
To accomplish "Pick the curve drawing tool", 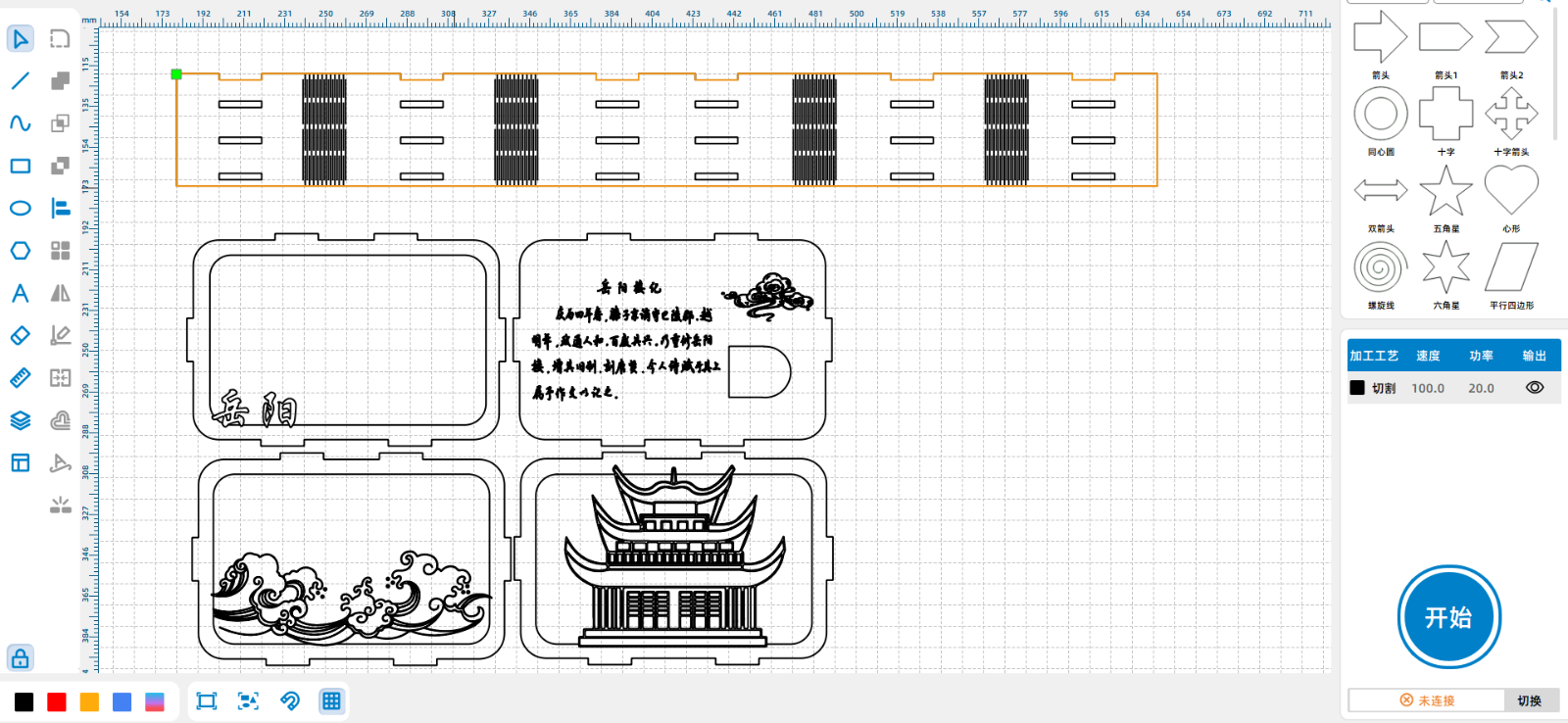I will pyautogui.click(x=21, y=123).
